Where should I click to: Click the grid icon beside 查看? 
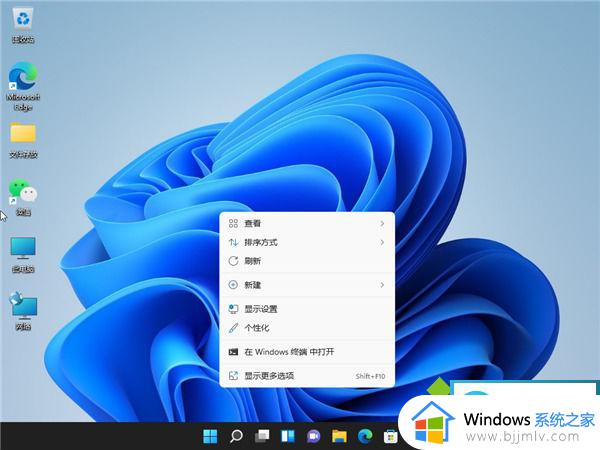point(233,223)
